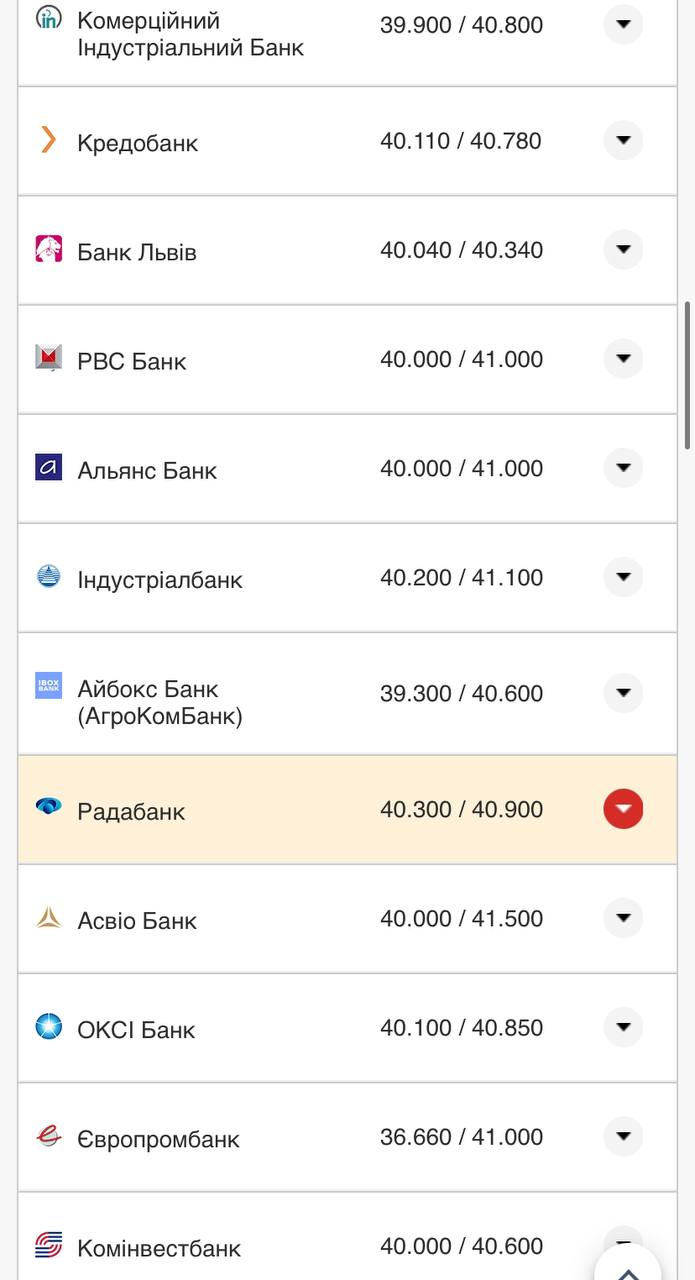
Task: Expand the Кредобанк rate details
Action: pyautogui.click(x=623, y=140)
